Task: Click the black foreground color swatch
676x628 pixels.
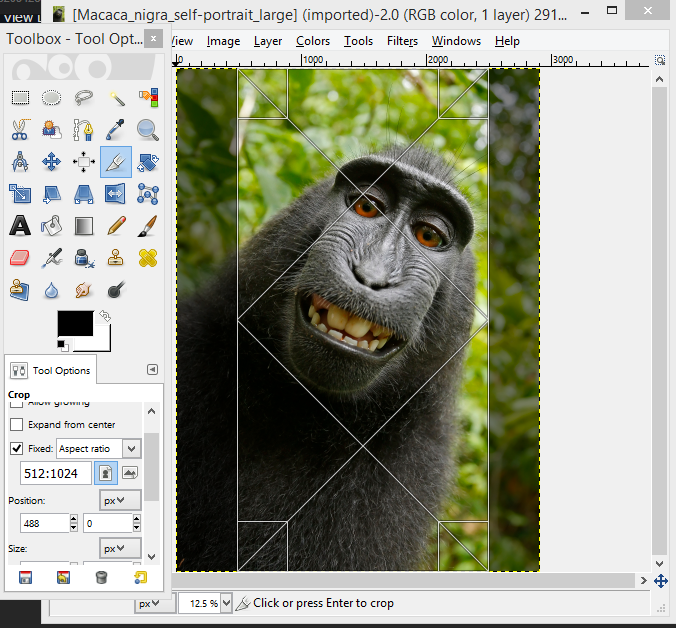Action: (75, 323)
